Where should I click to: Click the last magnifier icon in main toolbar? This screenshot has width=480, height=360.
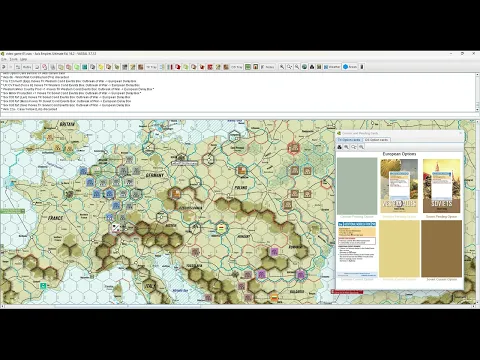coord(297,67)
